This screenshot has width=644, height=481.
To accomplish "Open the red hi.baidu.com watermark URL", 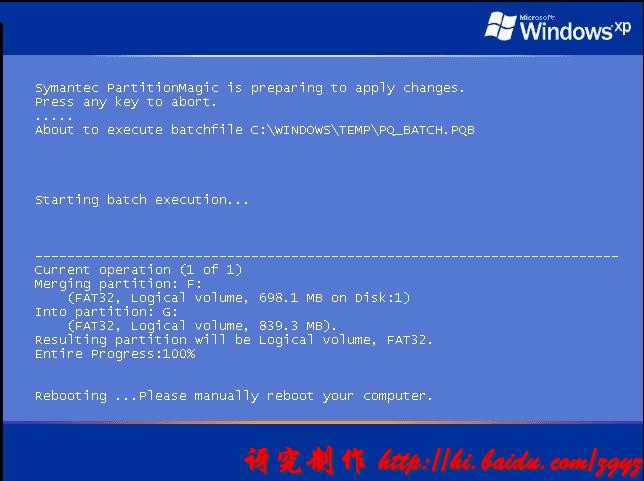I will [511, 462].
